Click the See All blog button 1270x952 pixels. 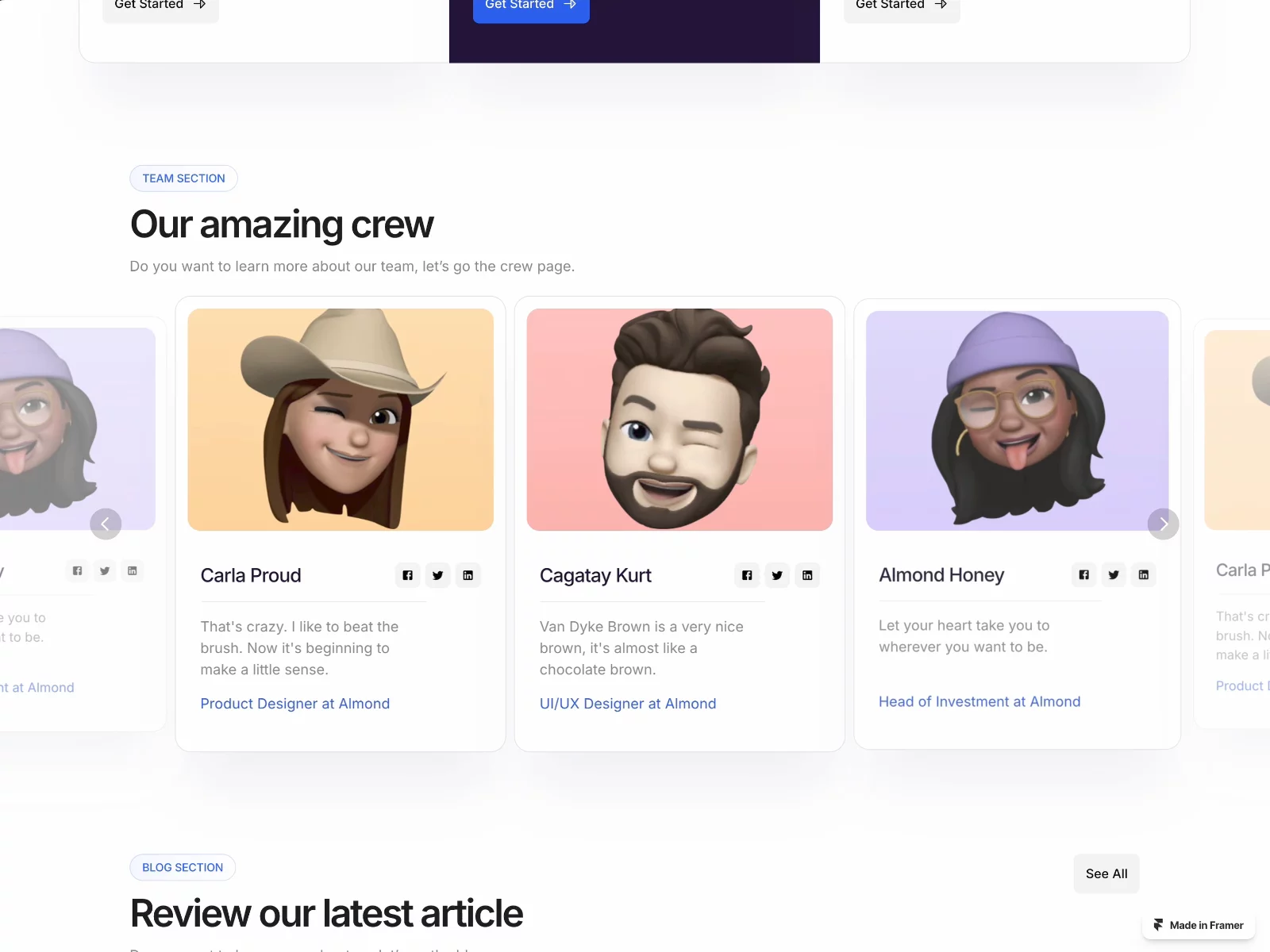tap(1106, 873)
